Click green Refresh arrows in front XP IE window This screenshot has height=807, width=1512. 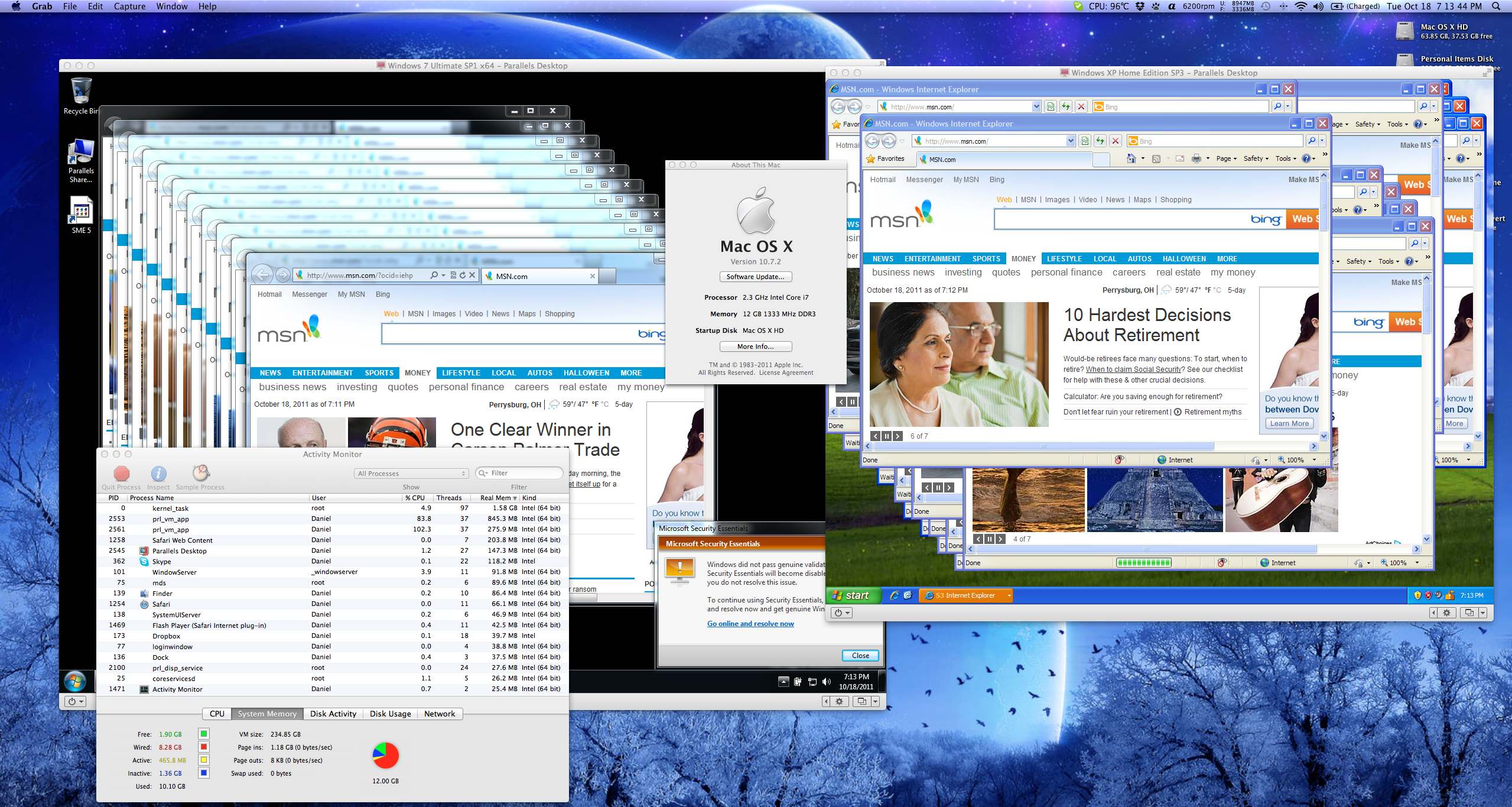1100,141
